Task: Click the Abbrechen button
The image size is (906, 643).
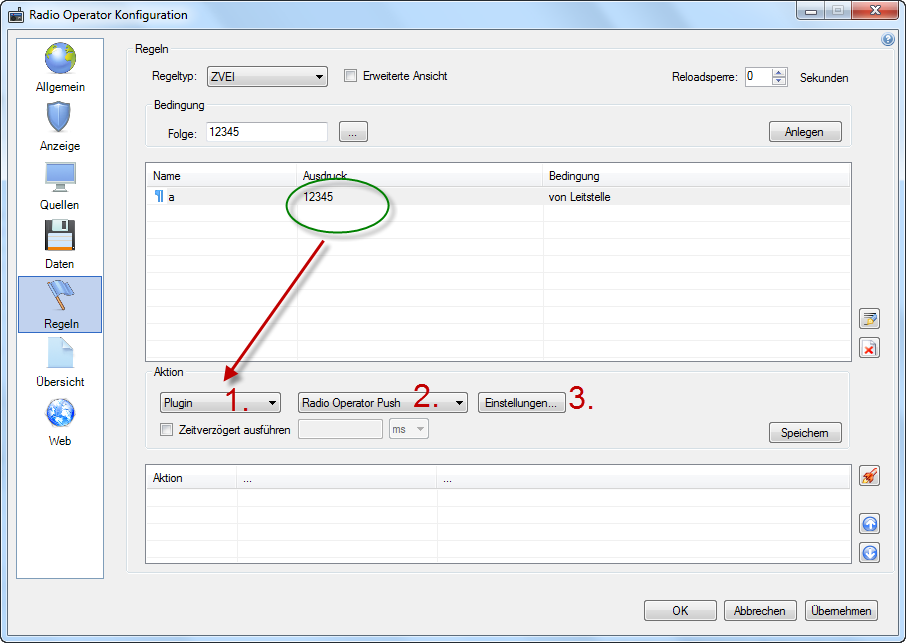Action: tap(760, 611)
